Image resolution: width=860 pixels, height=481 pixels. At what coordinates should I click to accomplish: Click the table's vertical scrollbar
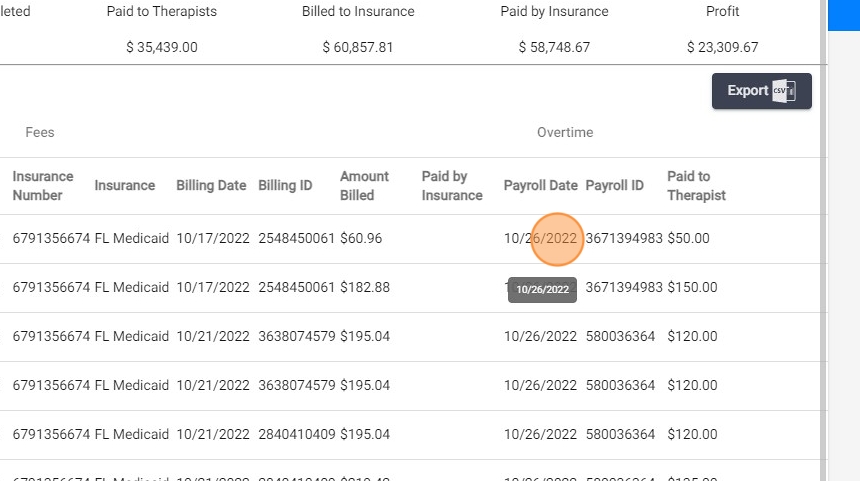click(823, 300)
